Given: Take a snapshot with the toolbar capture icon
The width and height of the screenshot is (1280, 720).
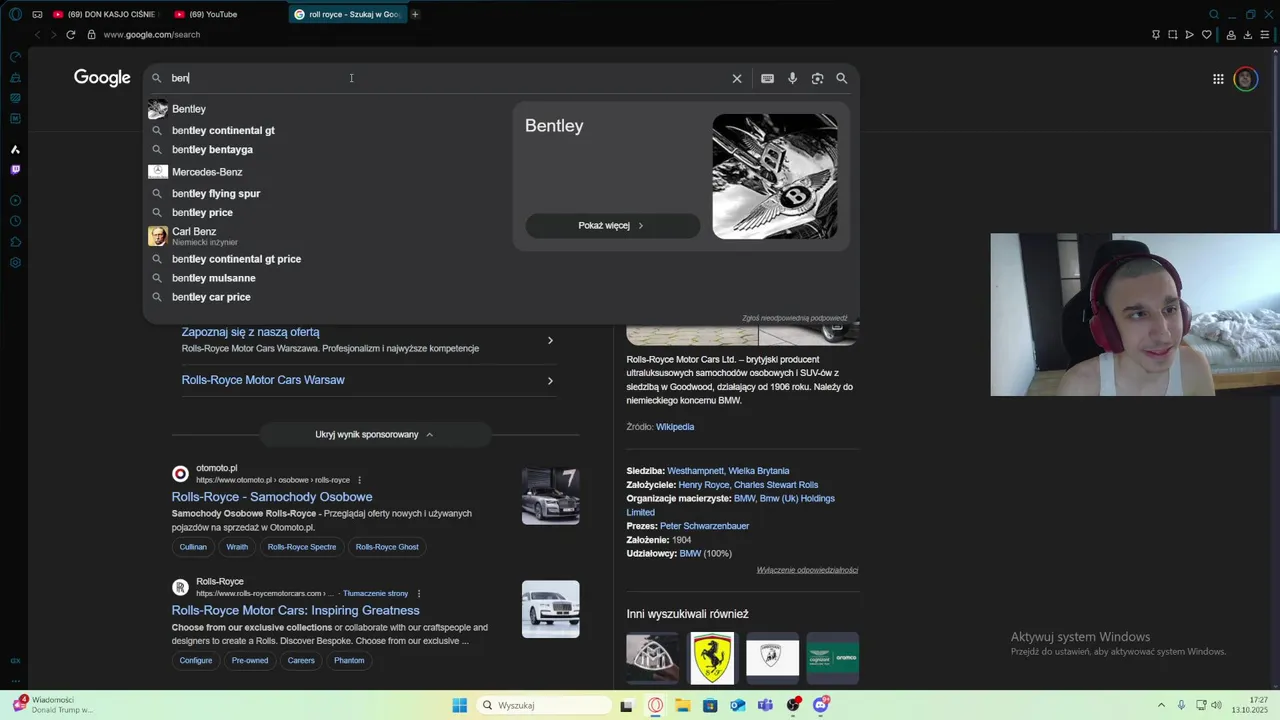Looking at the screenshot, I should click(1172, 35).
